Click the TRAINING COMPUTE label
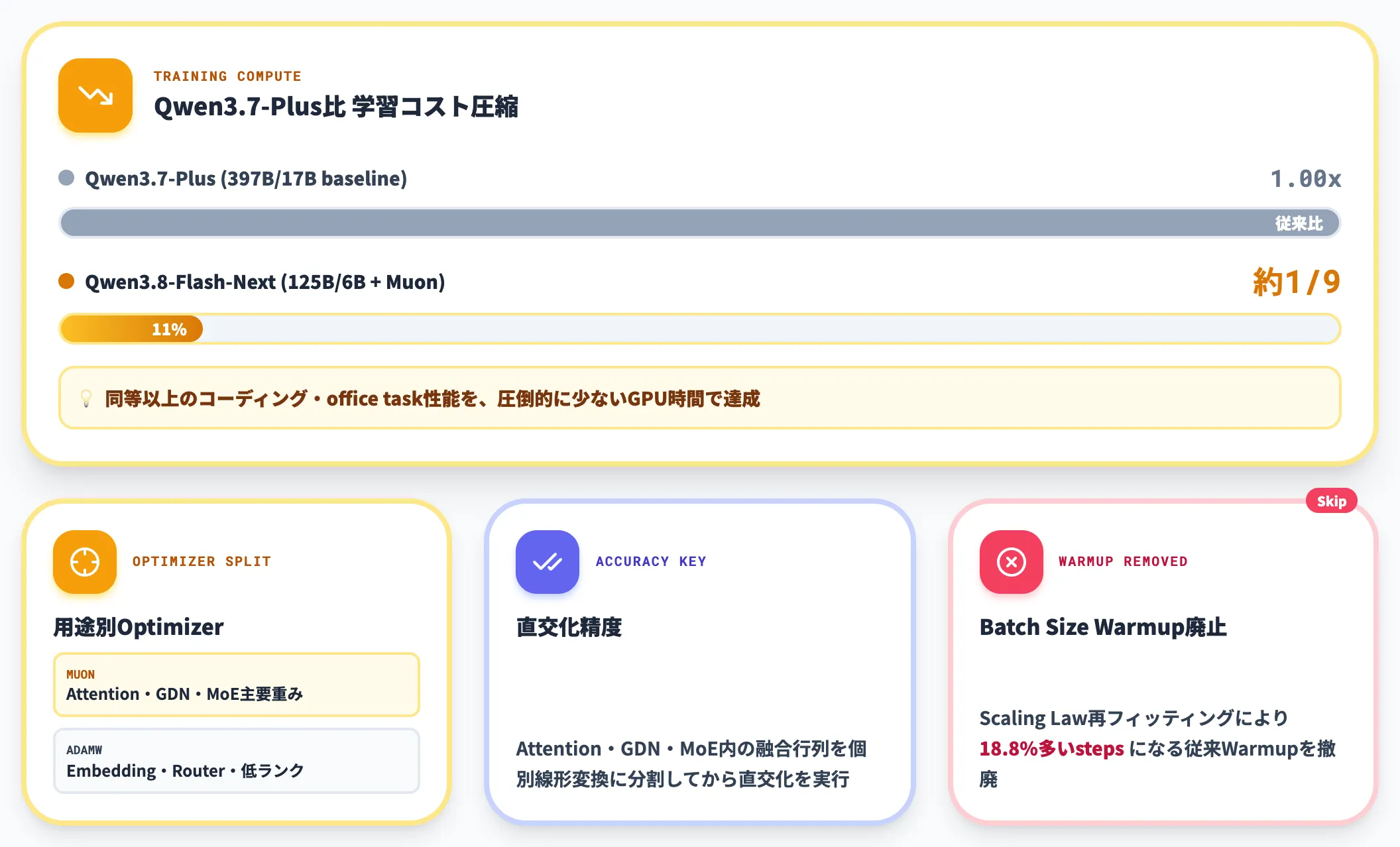1400x847 pixels. pos(227,76)
